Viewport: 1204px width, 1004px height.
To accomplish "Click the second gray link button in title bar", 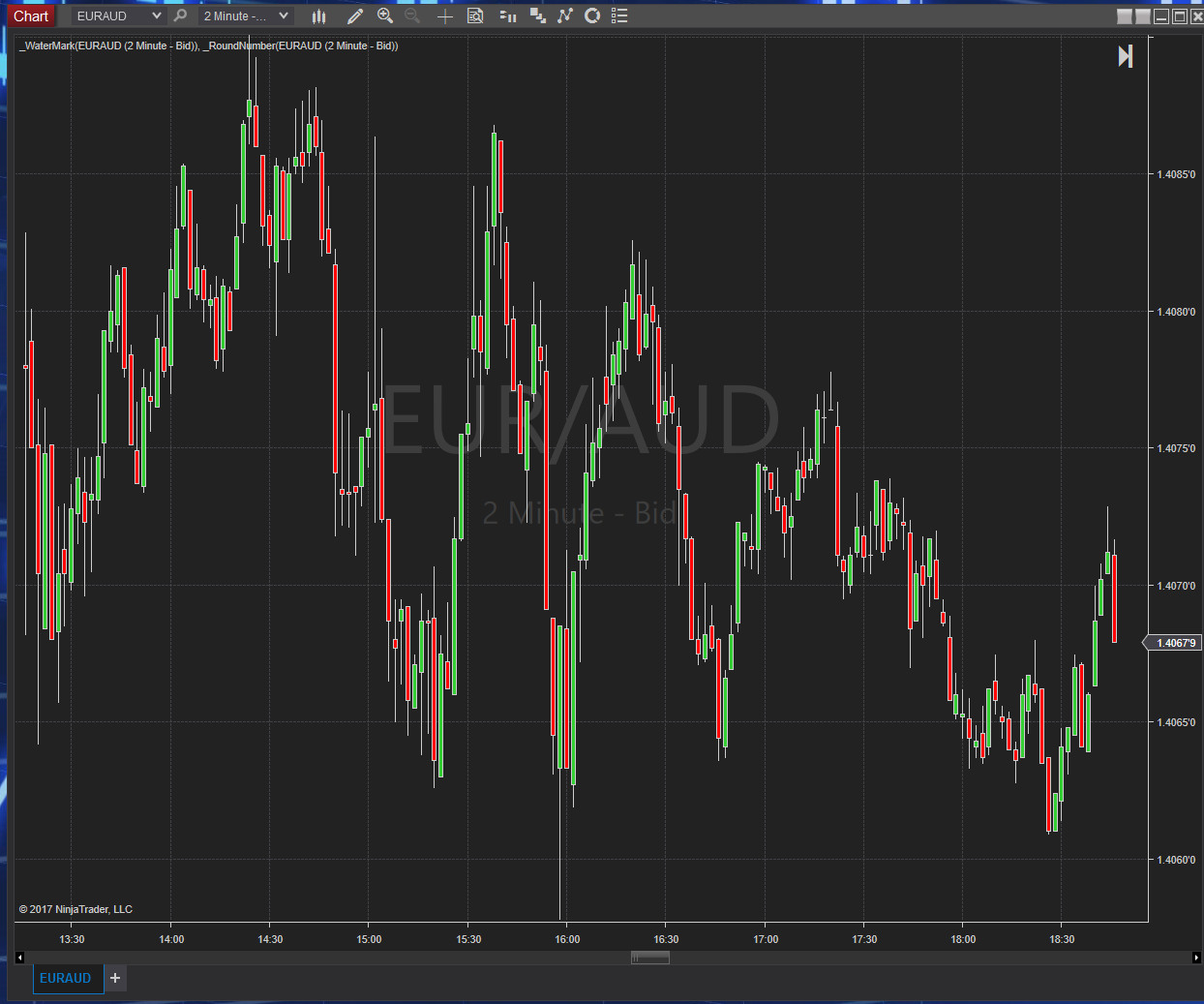I will click(1142, 15).
